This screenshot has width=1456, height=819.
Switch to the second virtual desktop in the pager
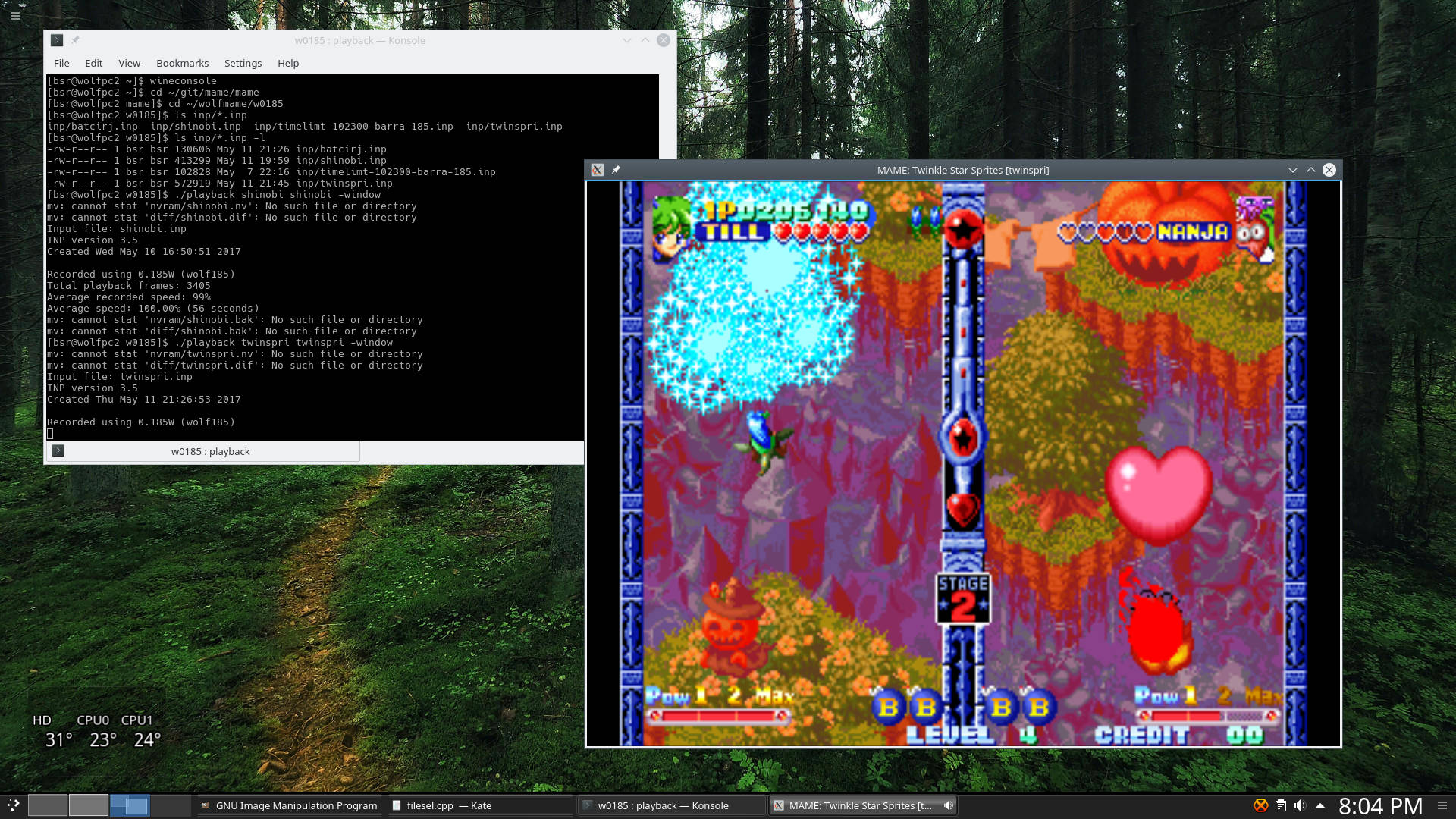click(88, 805)
